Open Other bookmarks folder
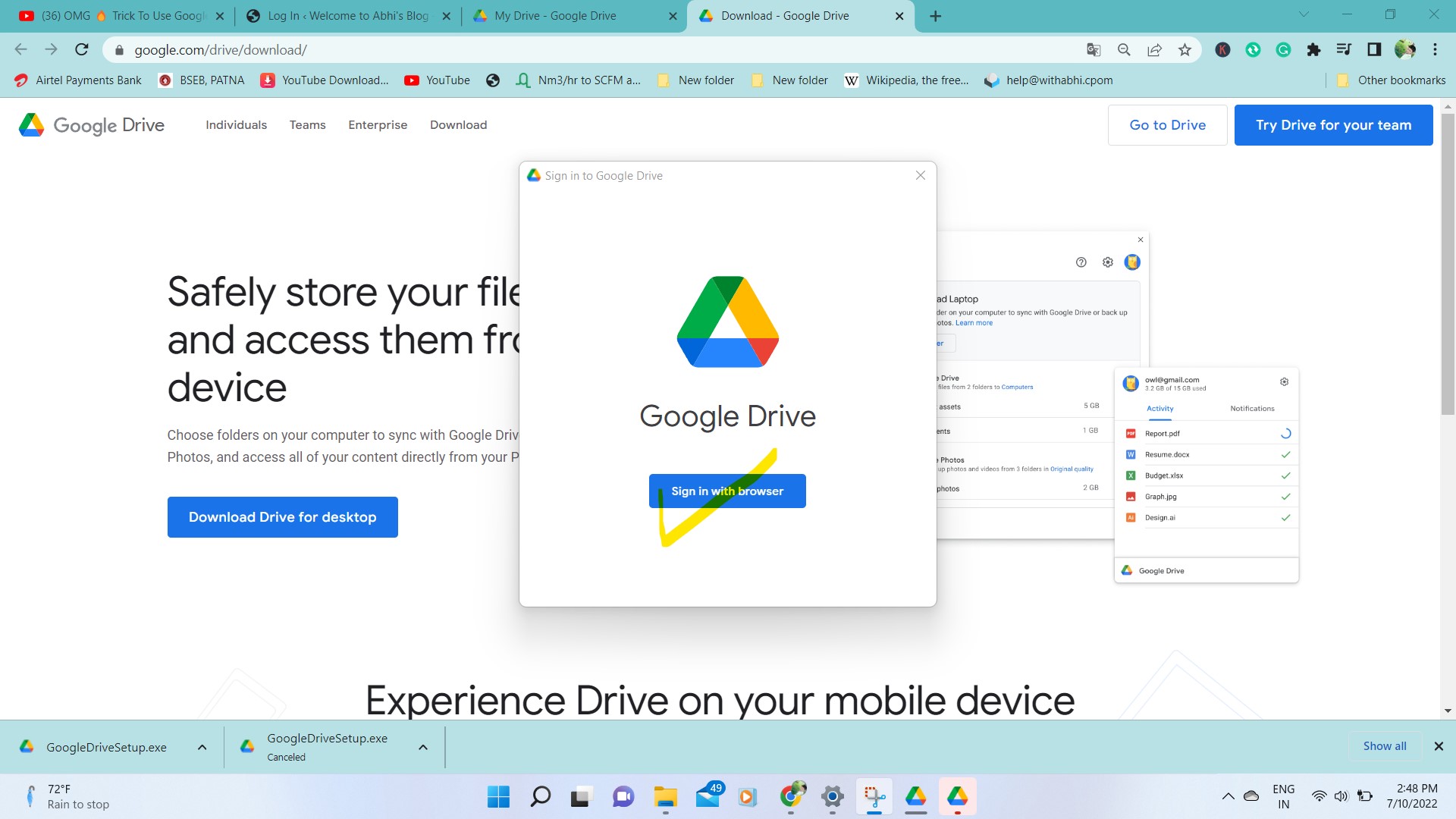Viewport: 1456px width, 819px height. (x=1391, y=80)
